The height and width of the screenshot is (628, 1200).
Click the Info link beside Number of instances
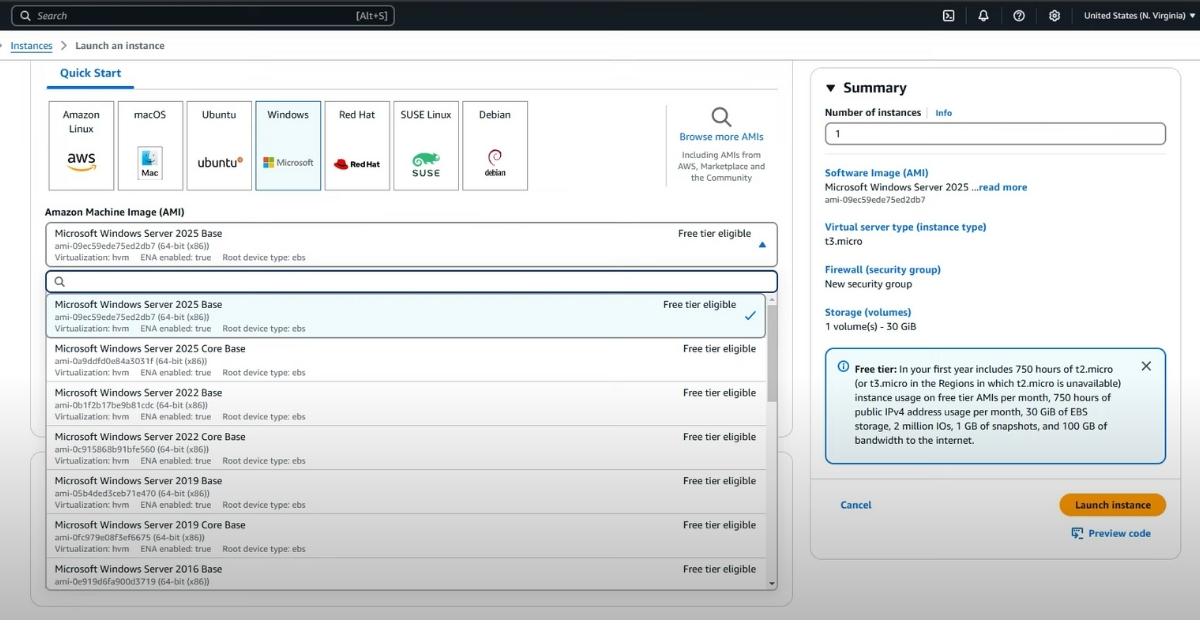coord(943,113)
